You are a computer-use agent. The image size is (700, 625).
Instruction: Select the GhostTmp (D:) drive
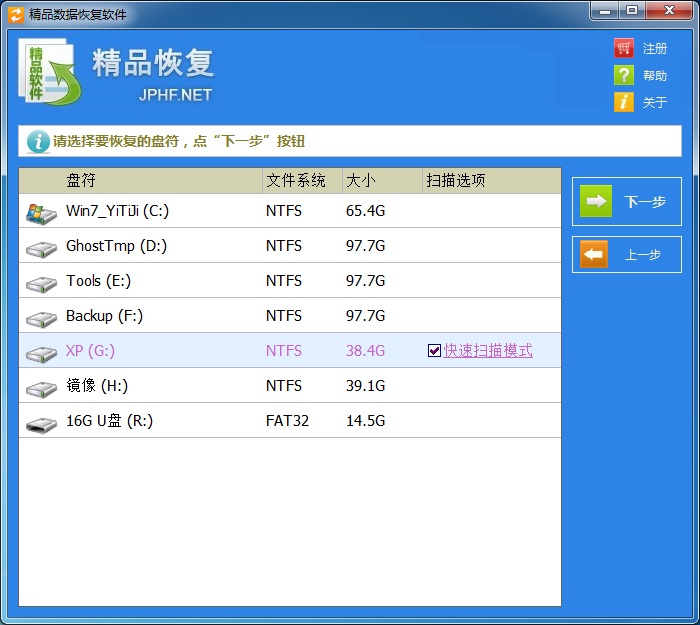(x=290, y=246)
